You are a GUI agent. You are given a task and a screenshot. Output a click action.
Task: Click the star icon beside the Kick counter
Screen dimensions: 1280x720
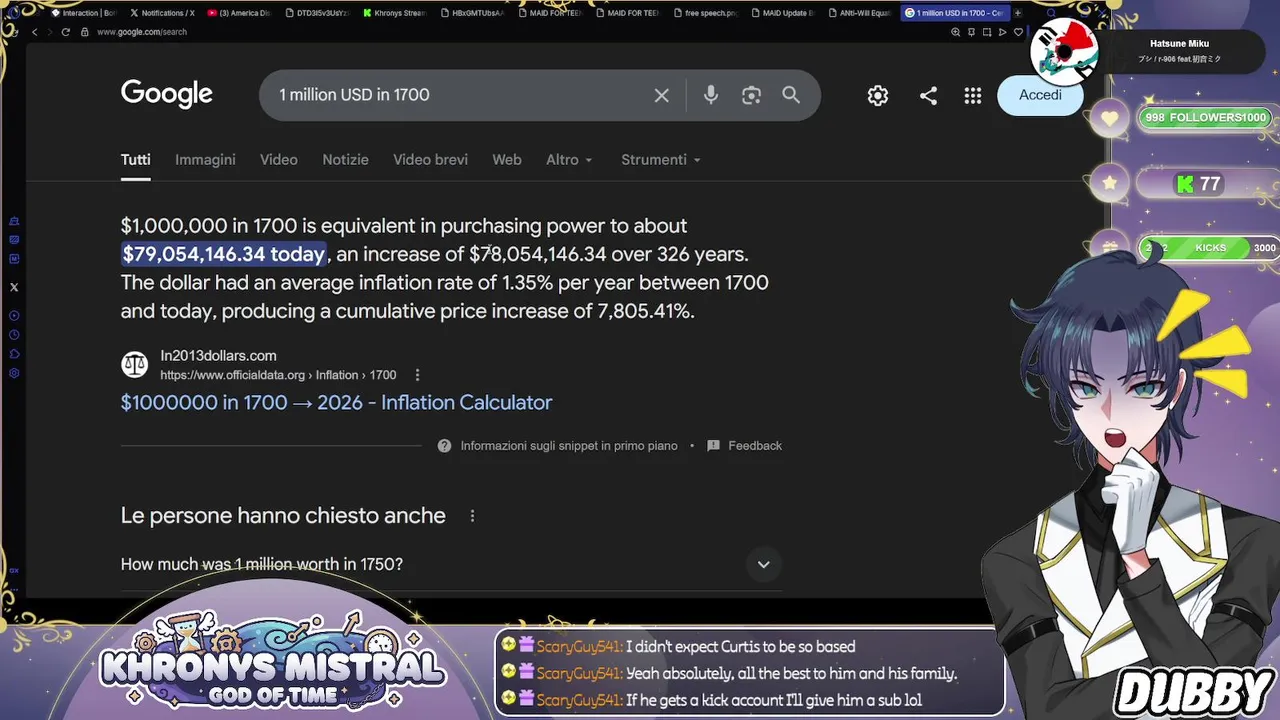coord(1110,183)
